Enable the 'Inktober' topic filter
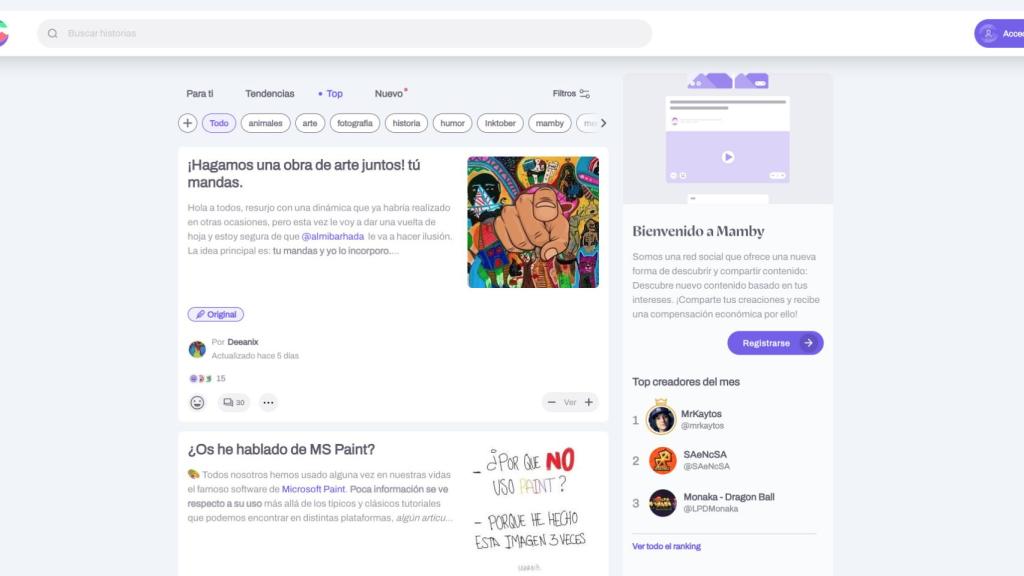Image resolution: width=1024 pixels, height=576 pixels. click(x=500, y=122)
